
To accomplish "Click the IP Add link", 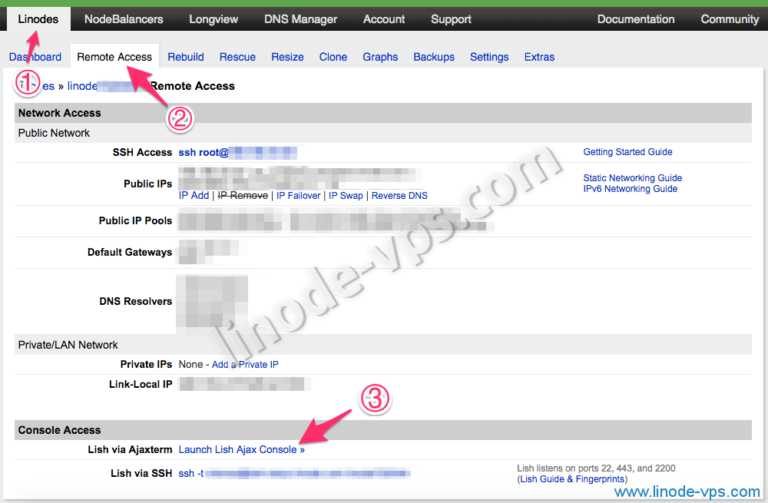I will [x=193, y=196].
